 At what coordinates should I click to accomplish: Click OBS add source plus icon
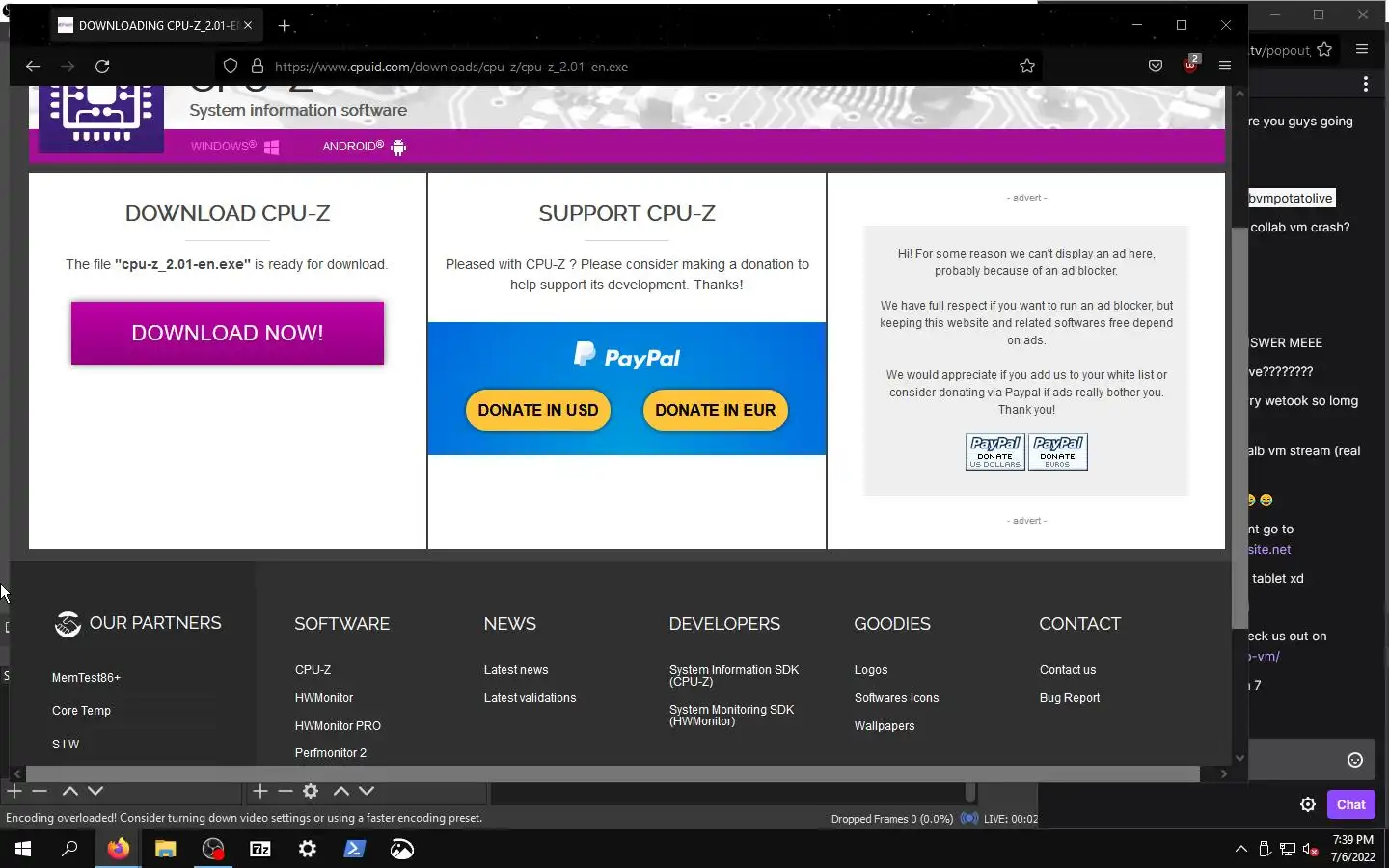tap(260, 791)
